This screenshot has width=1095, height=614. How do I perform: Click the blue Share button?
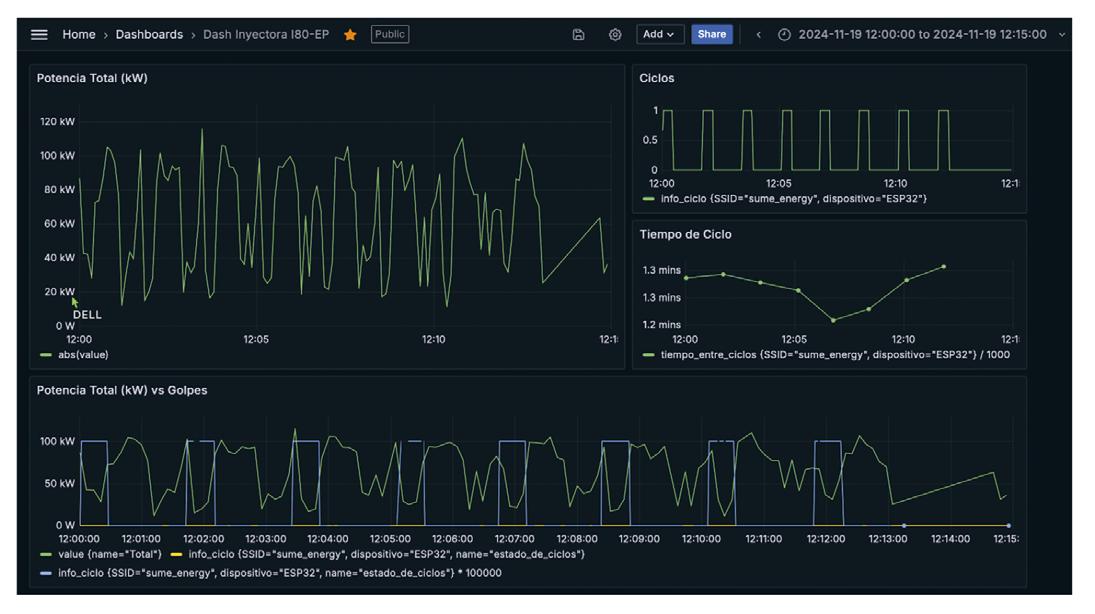coord(711,35)
